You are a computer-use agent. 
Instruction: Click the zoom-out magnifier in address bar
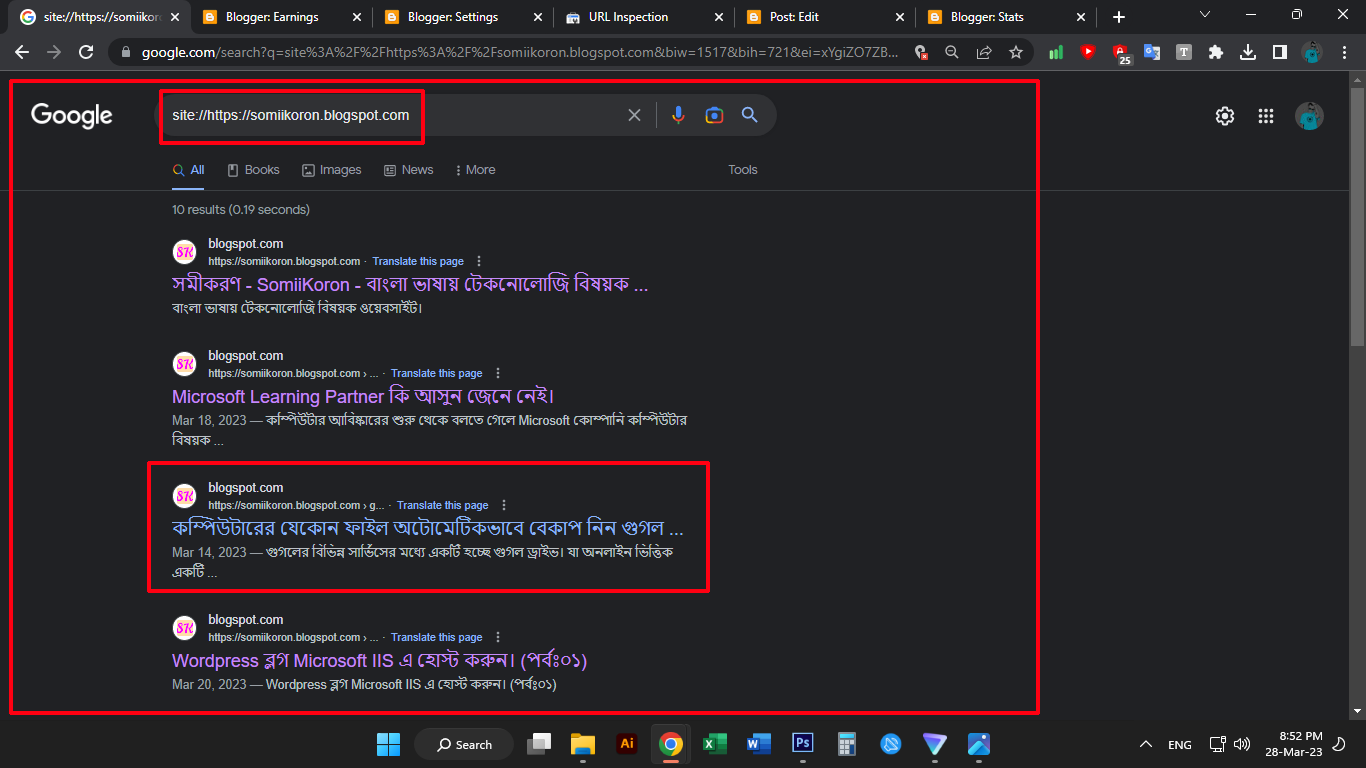tap(952, 52)
